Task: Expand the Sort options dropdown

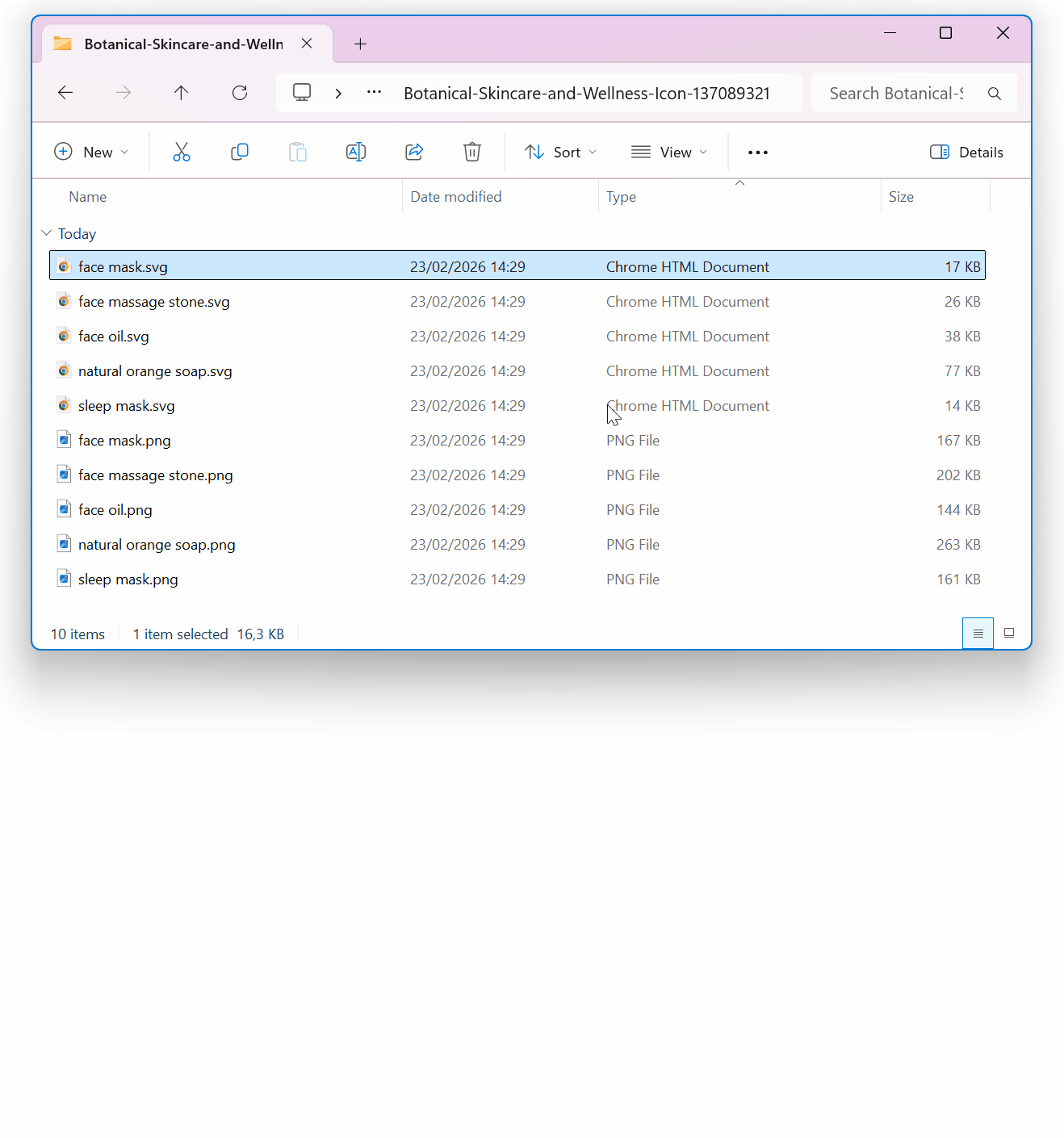Action: tap(560, 153)
